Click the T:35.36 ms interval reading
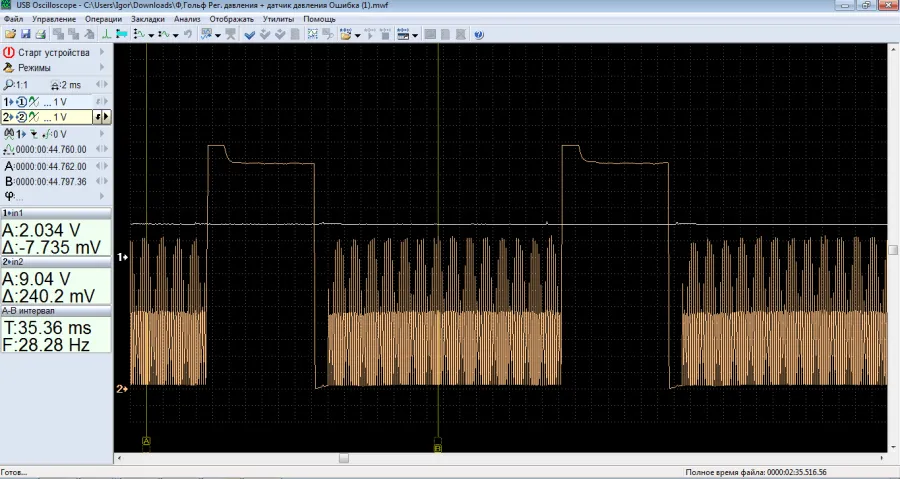This screenshot has height=479, width=900. 47,328
